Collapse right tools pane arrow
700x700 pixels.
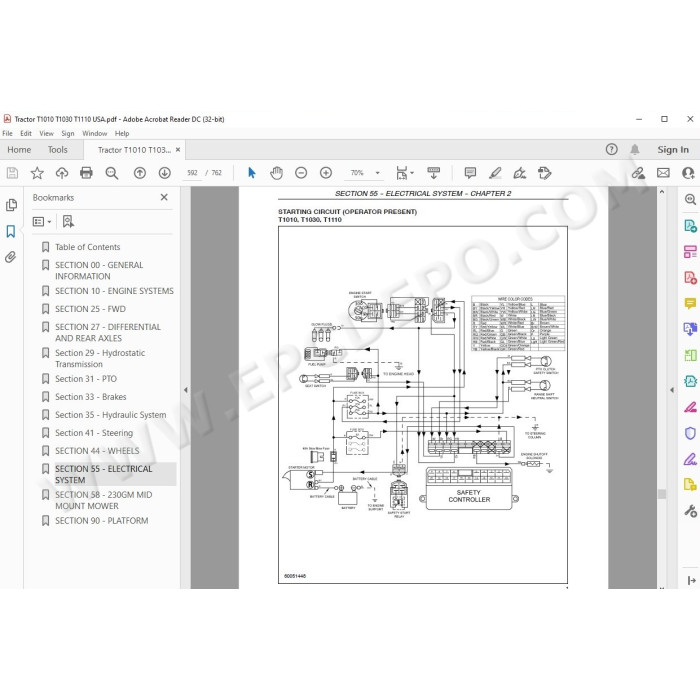coord(672,390)
